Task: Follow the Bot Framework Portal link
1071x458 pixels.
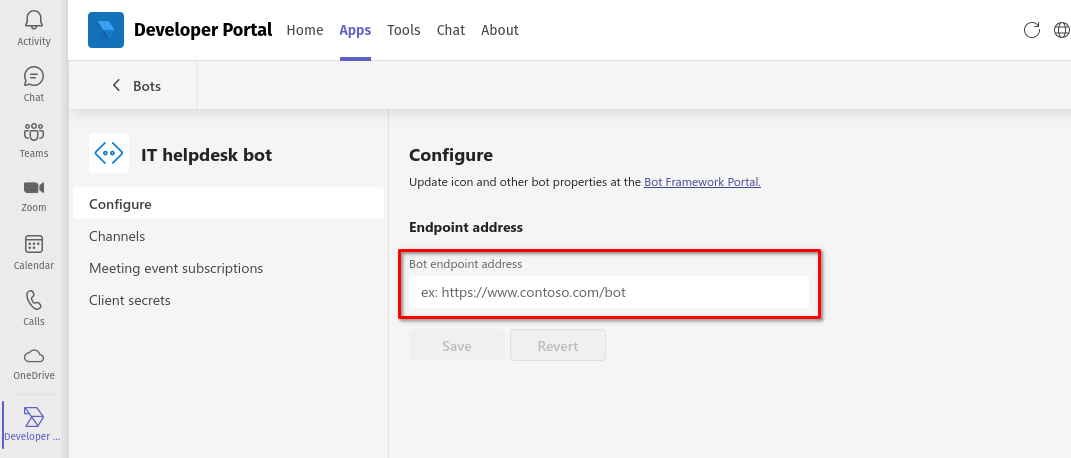Action: click(702, 182)
